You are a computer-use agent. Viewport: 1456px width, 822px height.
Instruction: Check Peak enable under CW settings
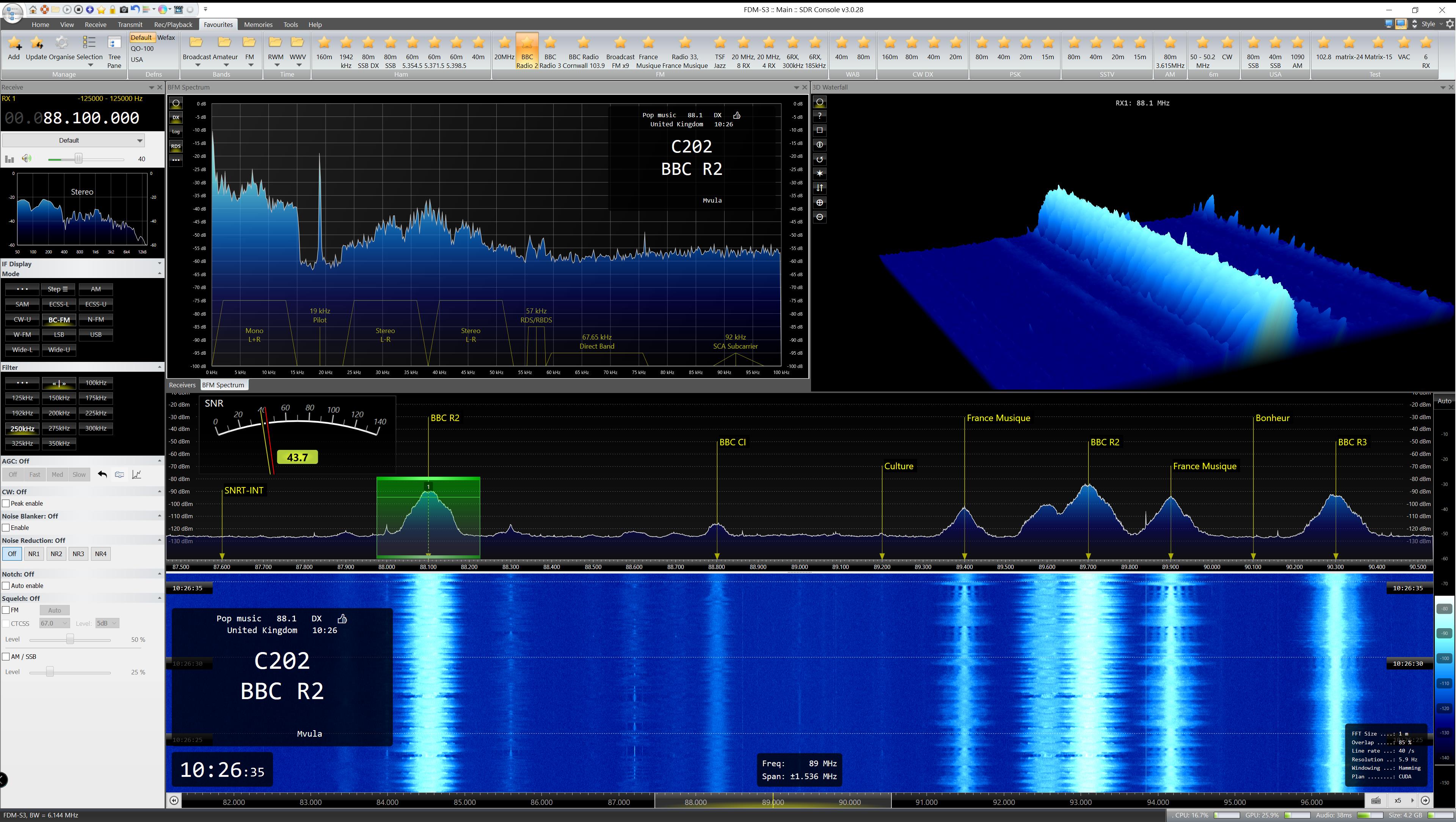pos(6,503)
